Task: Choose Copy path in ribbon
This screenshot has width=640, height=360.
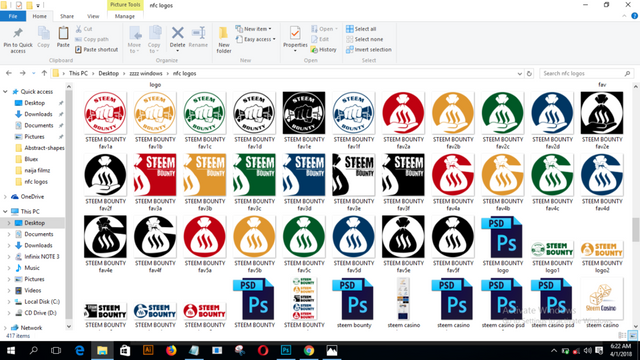Action: 92,39
